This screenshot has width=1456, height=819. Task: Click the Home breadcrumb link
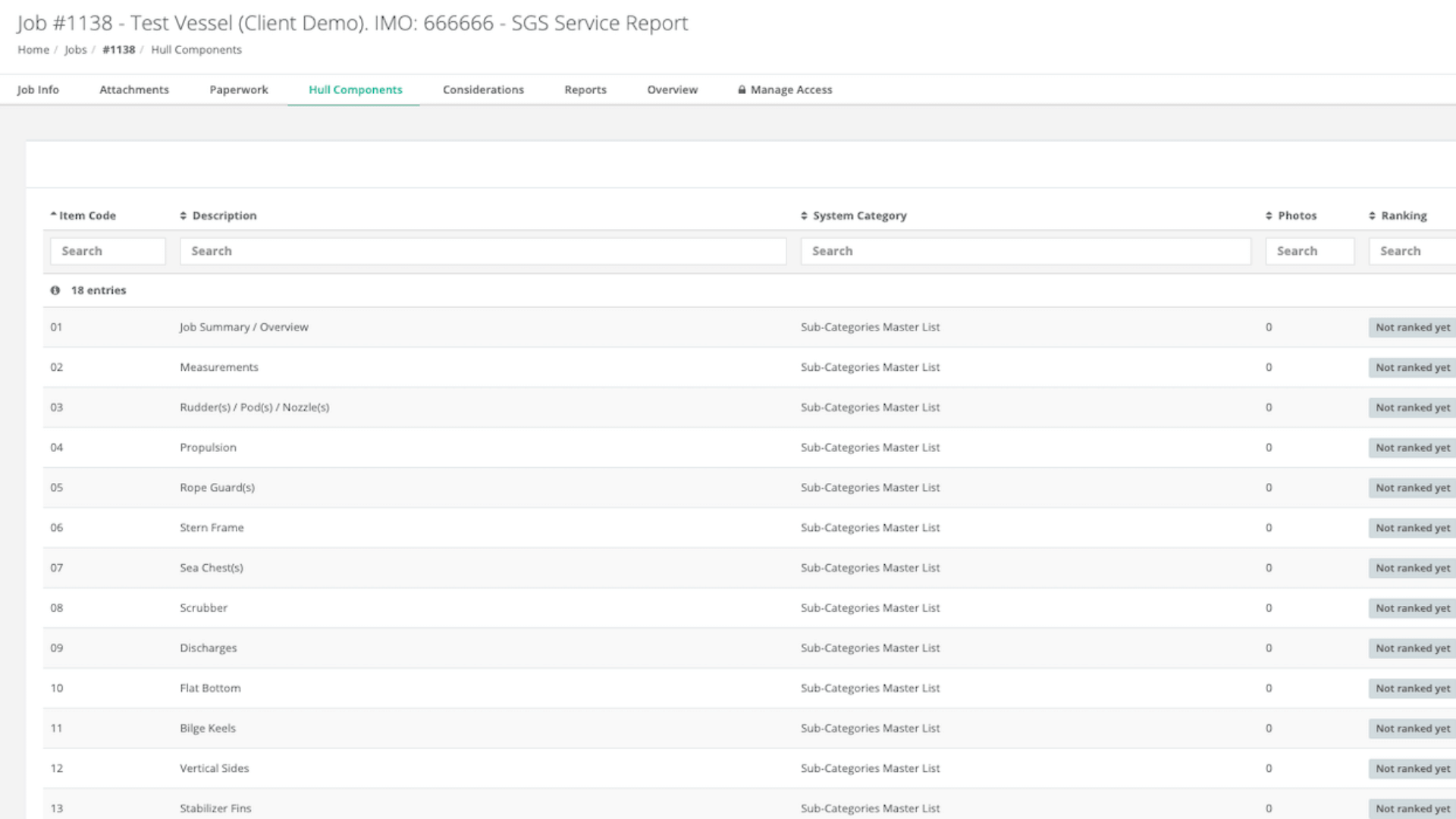coord(33,50)
